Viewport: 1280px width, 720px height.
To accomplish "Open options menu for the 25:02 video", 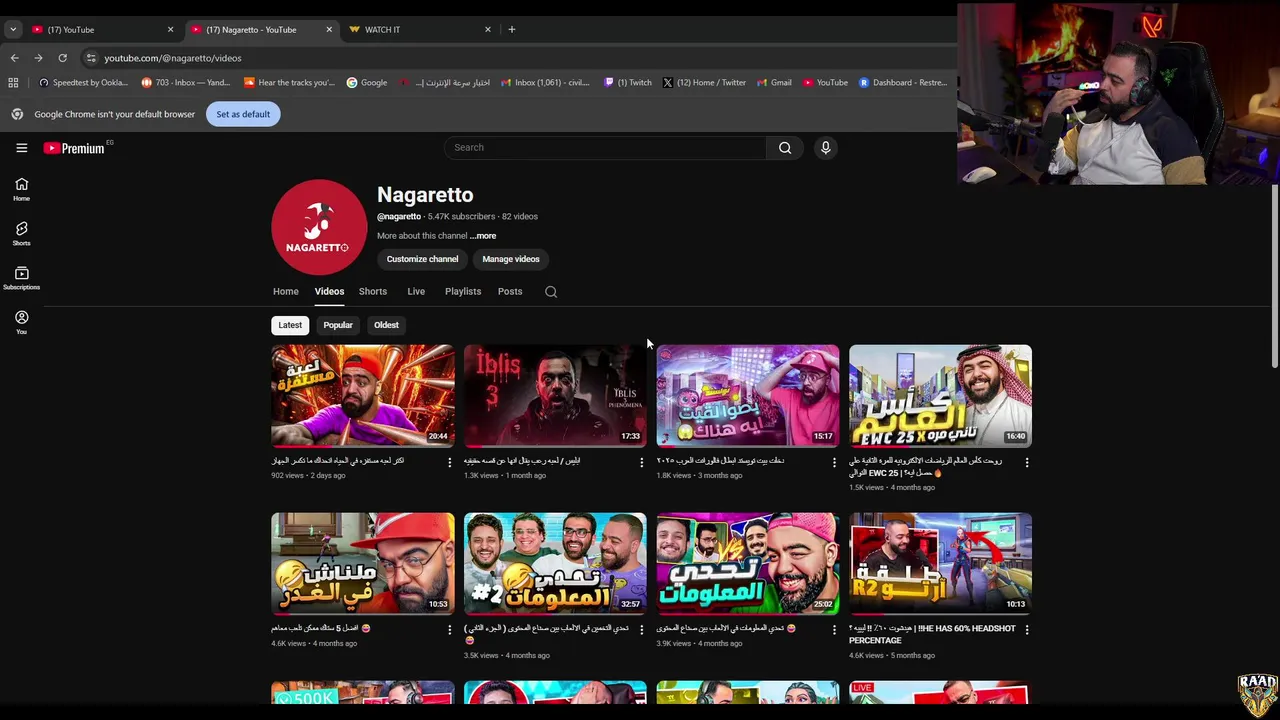I will [834, 630].
